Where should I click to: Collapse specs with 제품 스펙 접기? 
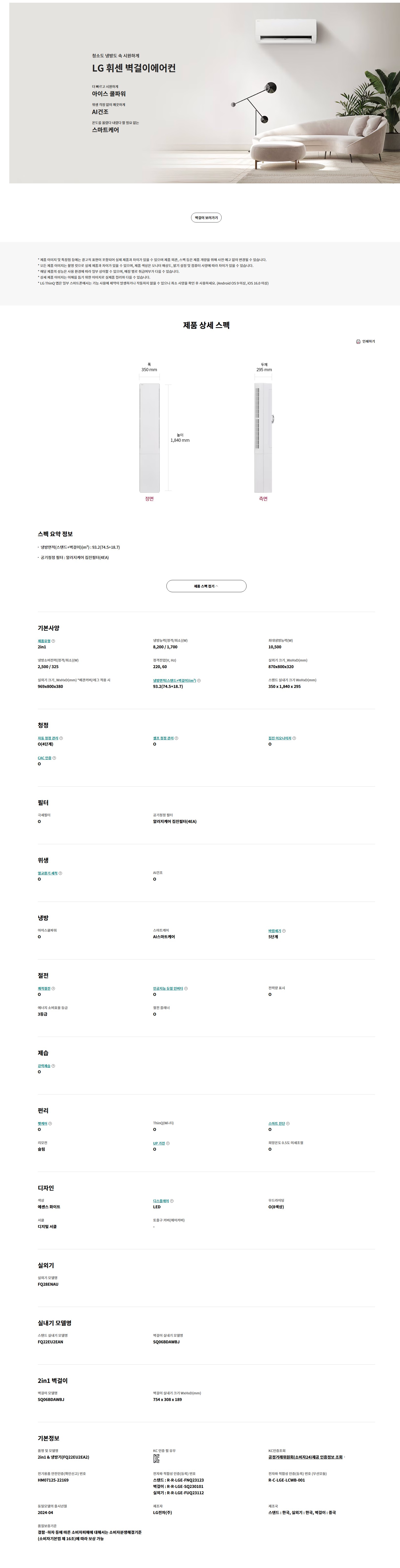tap(206, 586)
